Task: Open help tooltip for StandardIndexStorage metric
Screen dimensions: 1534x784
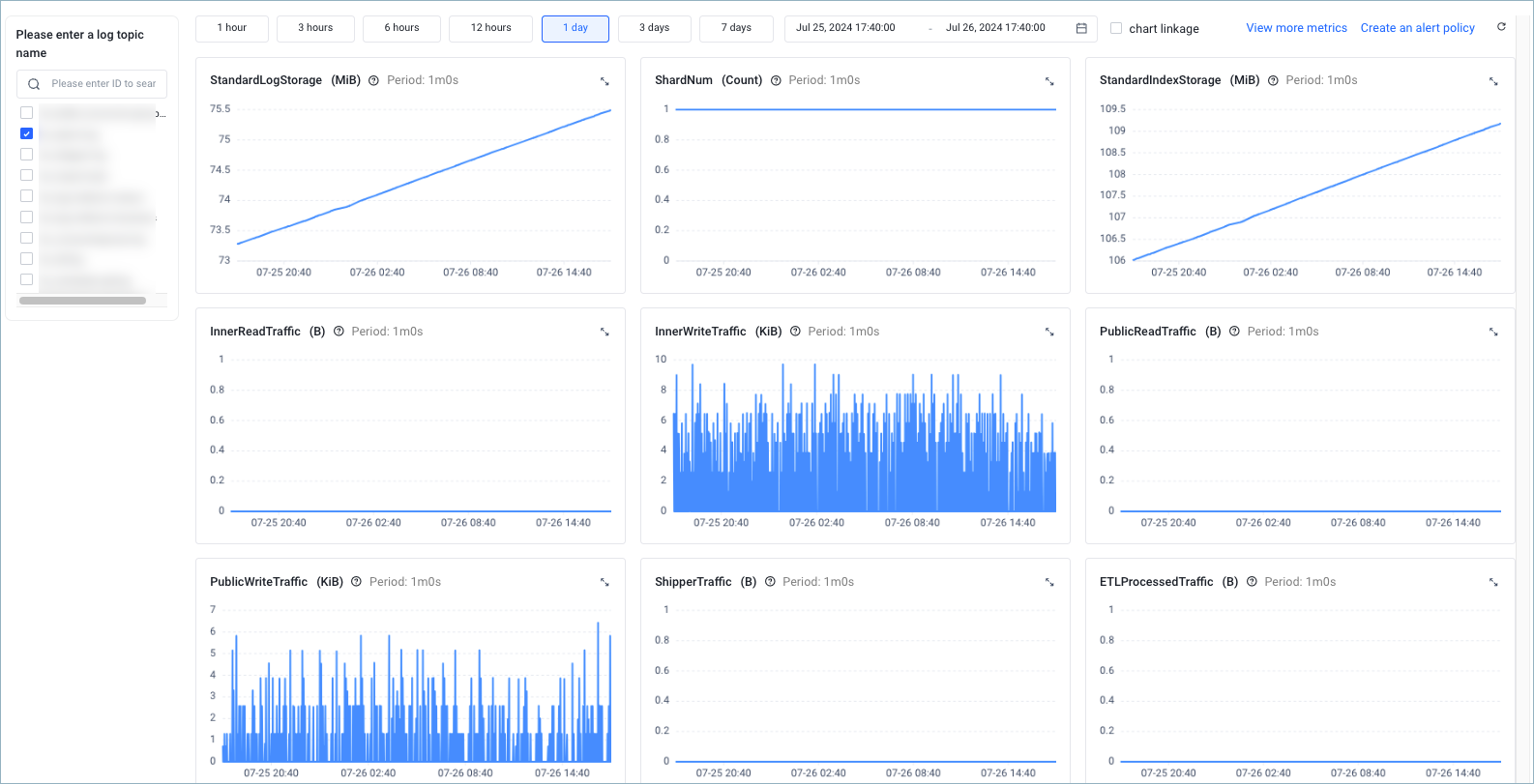Action: 1273,80
